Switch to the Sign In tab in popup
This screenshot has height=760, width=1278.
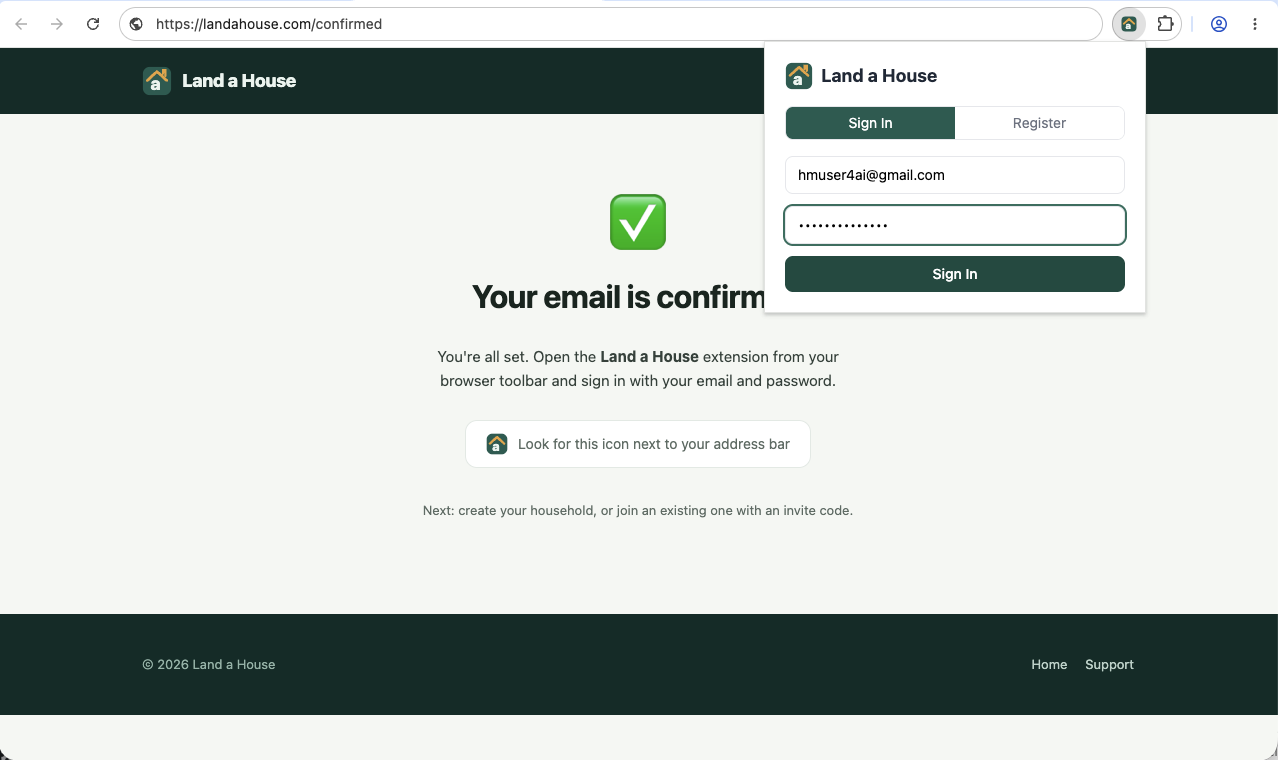click(870, 123)
